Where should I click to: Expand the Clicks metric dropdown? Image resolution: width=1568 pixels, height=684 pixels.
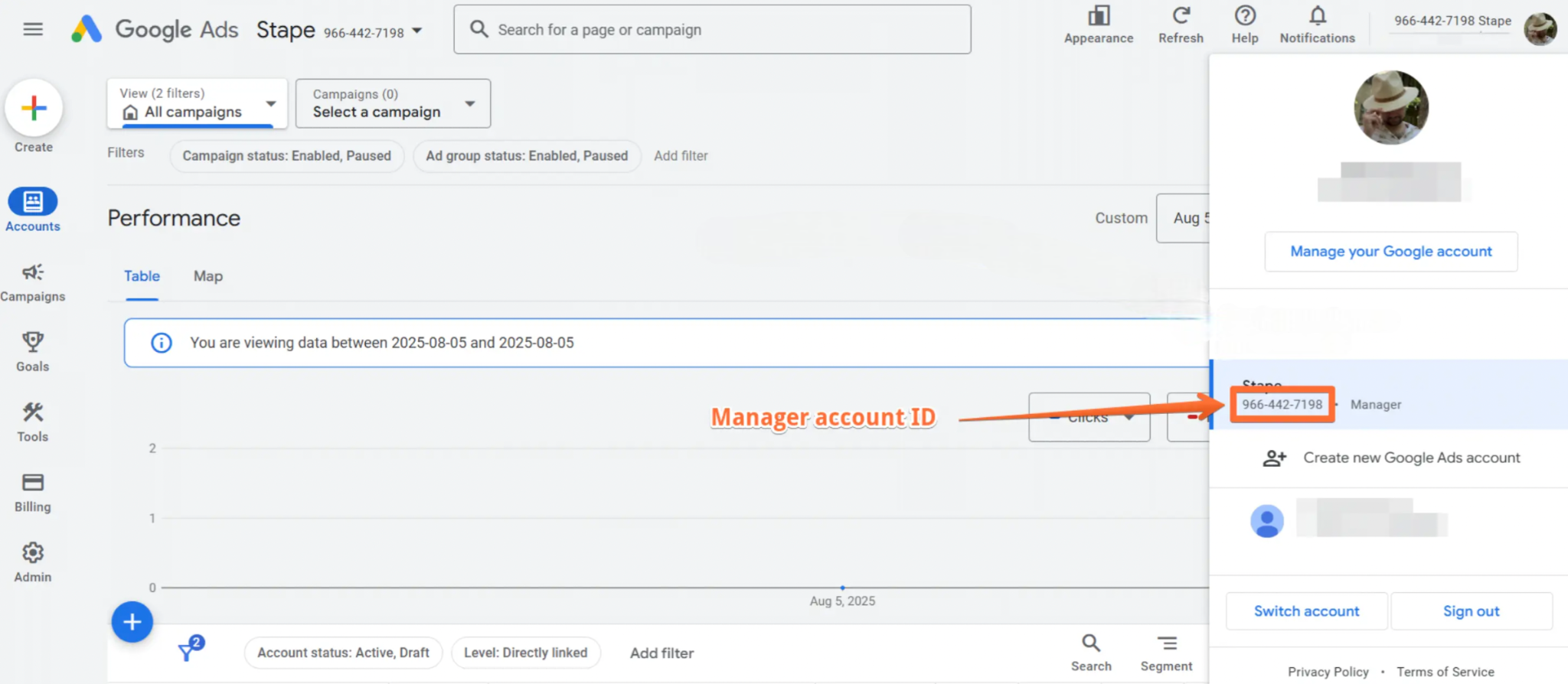tap(1089, 417)
